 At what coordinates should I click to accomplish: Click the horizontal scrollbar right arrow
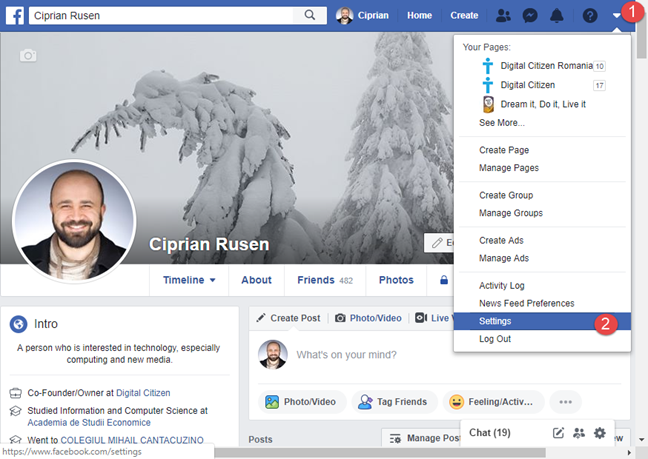pyautogui.click(x=629, y=453)
